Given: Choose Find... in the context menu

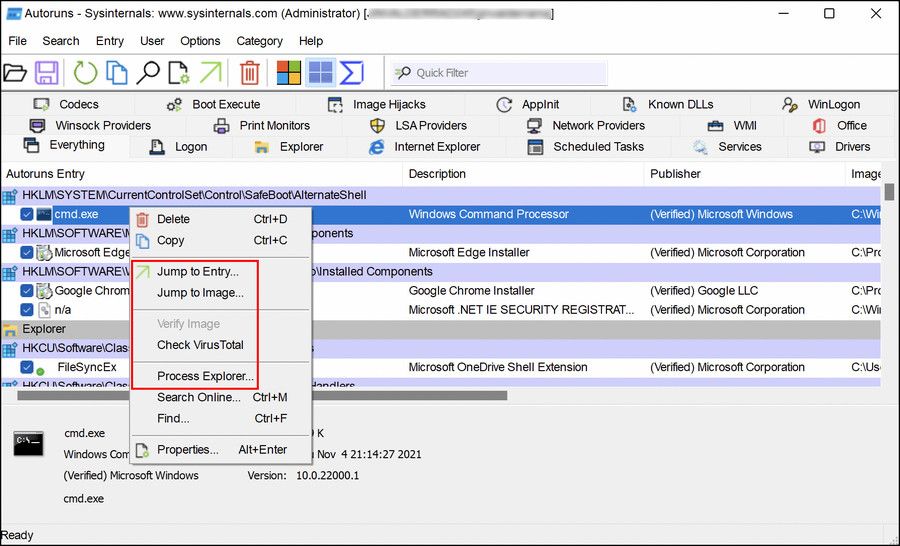Looking at the screenshot, I should [222, 419].
